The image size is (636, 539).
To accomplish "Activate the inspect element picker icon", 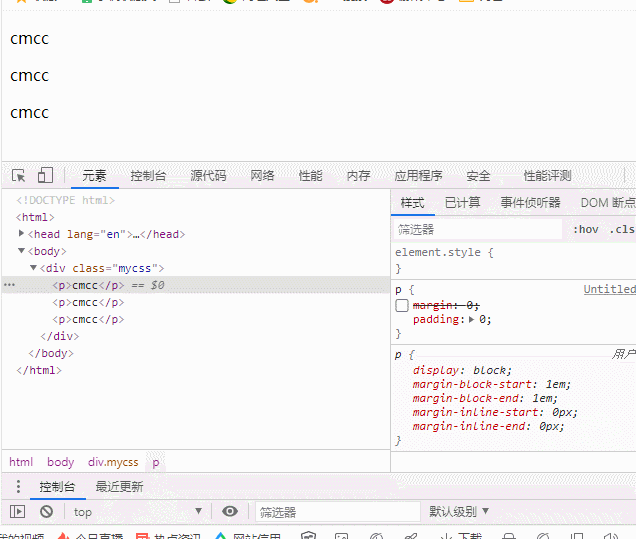I will 19,176.
